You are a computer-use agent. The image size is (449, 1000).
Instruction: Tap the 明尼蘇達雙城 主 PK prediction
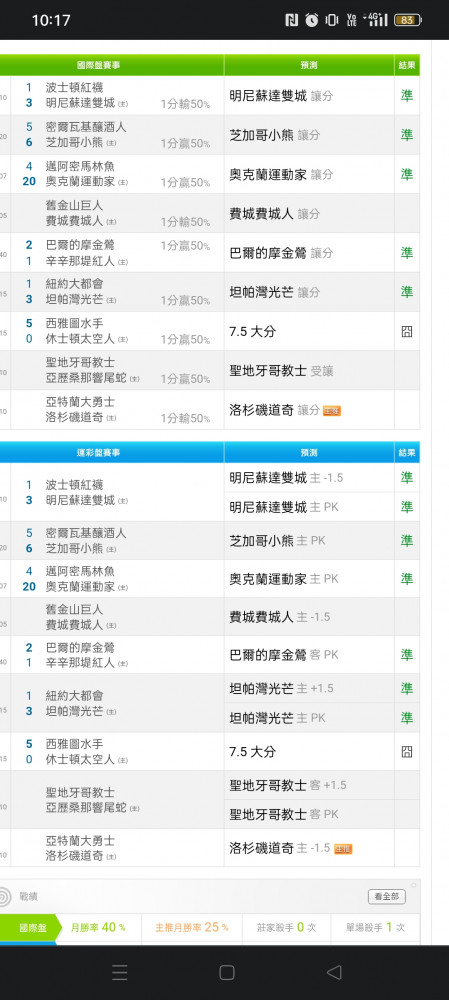(284, 507)
